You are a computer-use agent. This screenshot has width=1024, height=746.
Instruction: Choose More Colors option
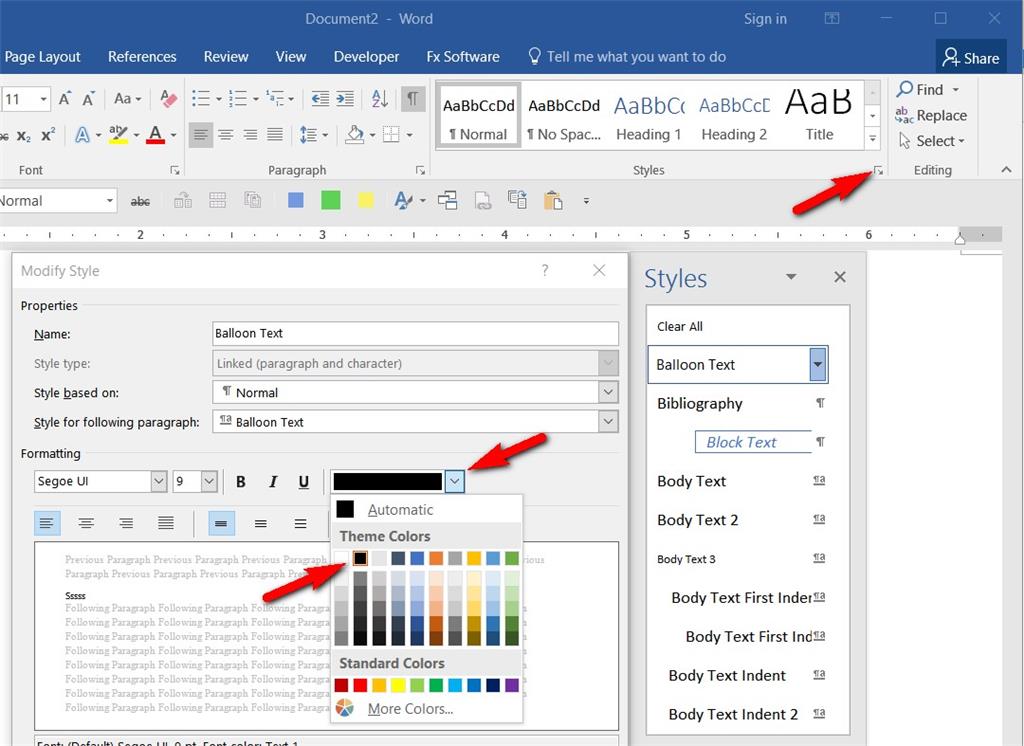coord(410,709)
